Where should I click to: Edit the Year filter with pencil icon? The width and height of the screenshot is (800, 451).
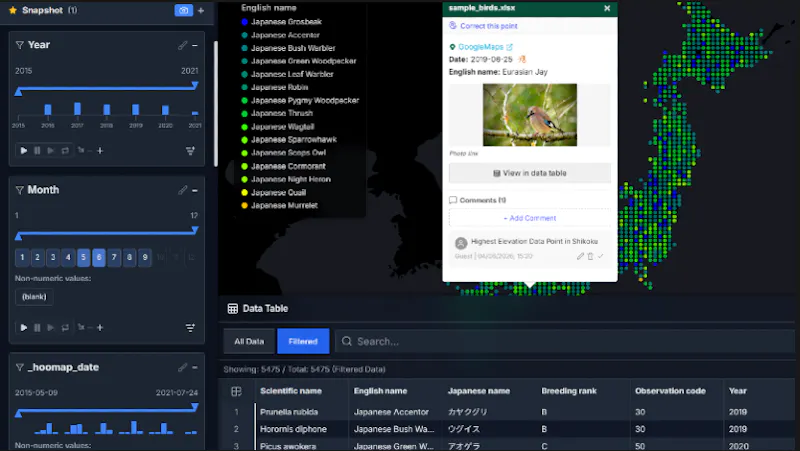182,45
